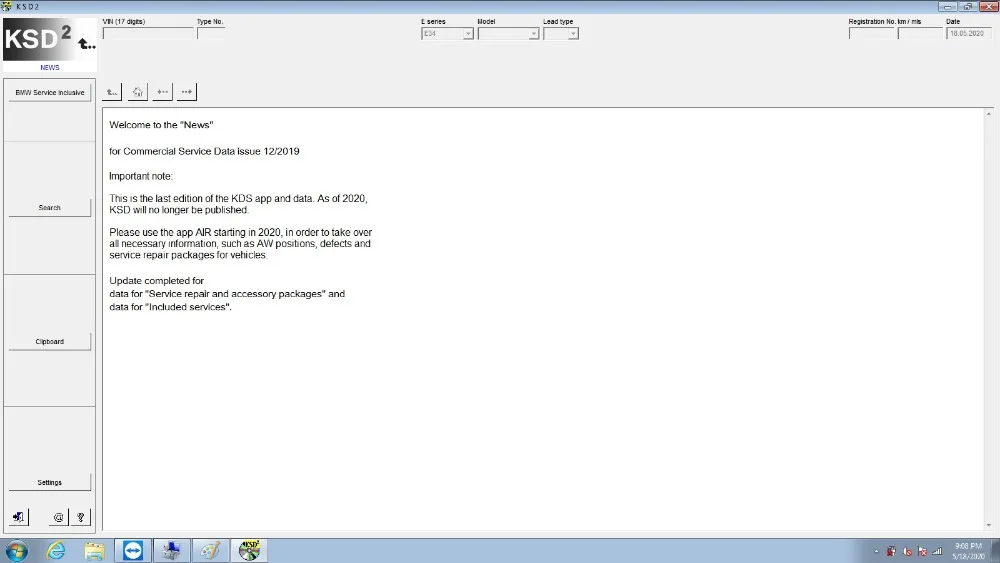Click the Type No. input field

click(210, 34)
